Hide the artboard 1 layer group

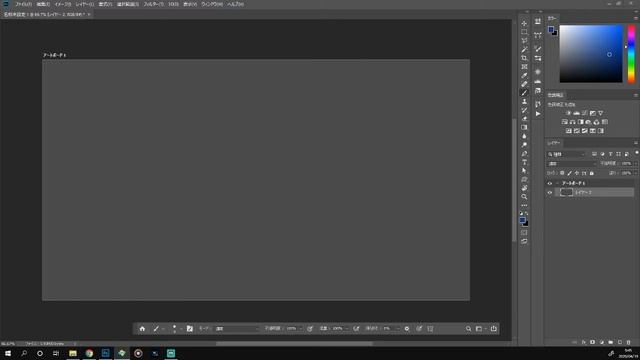point(550,184)
